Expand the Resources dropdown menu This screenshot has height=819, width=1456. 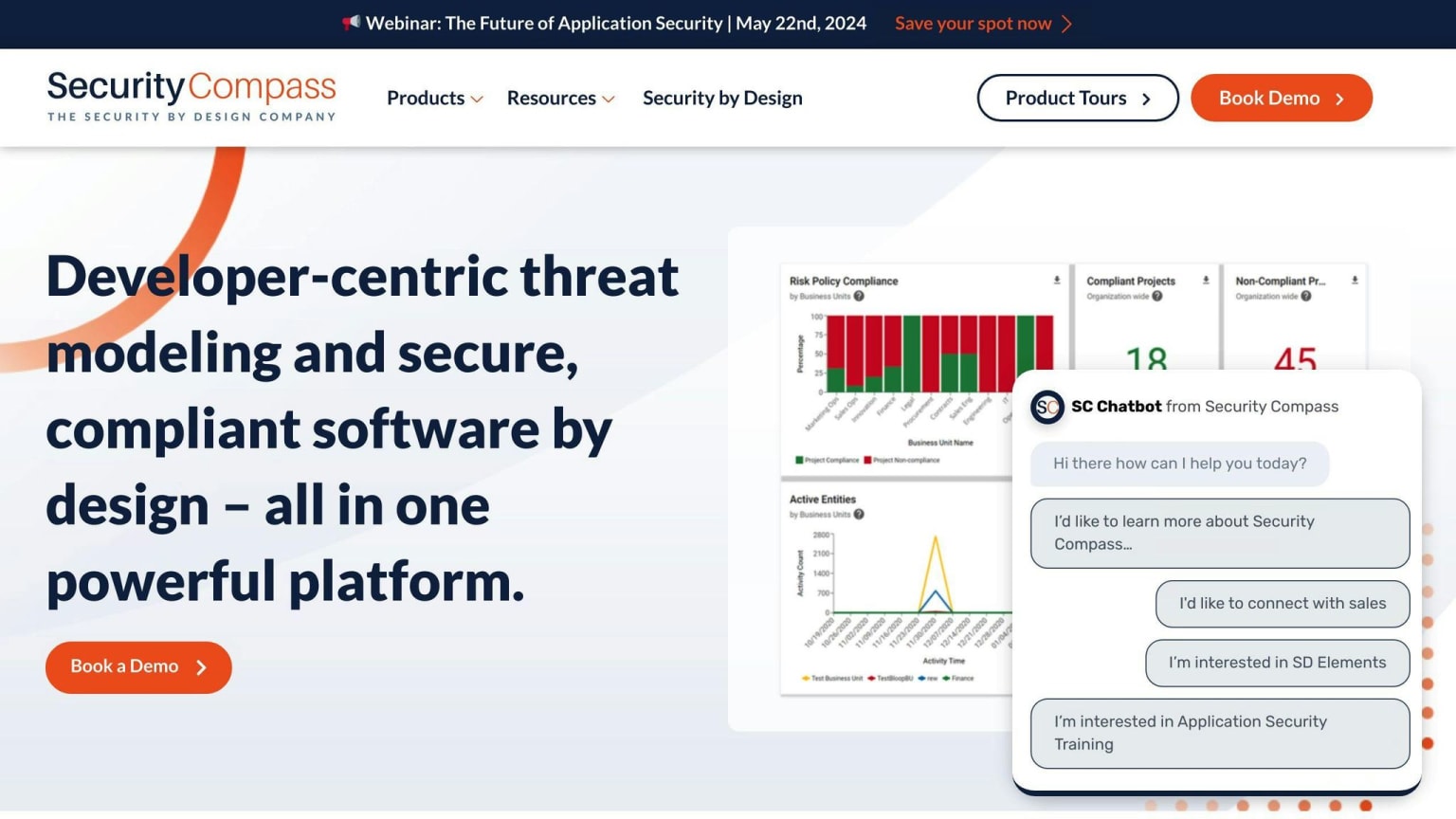coord(561,98)
